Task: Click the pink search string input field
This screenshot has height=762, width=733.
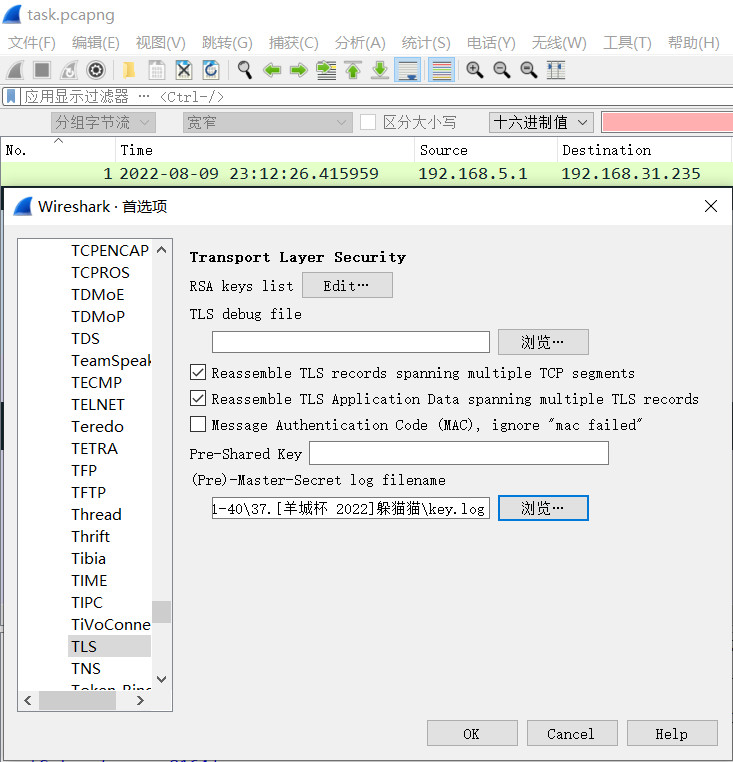Action: tap(667, 122)
